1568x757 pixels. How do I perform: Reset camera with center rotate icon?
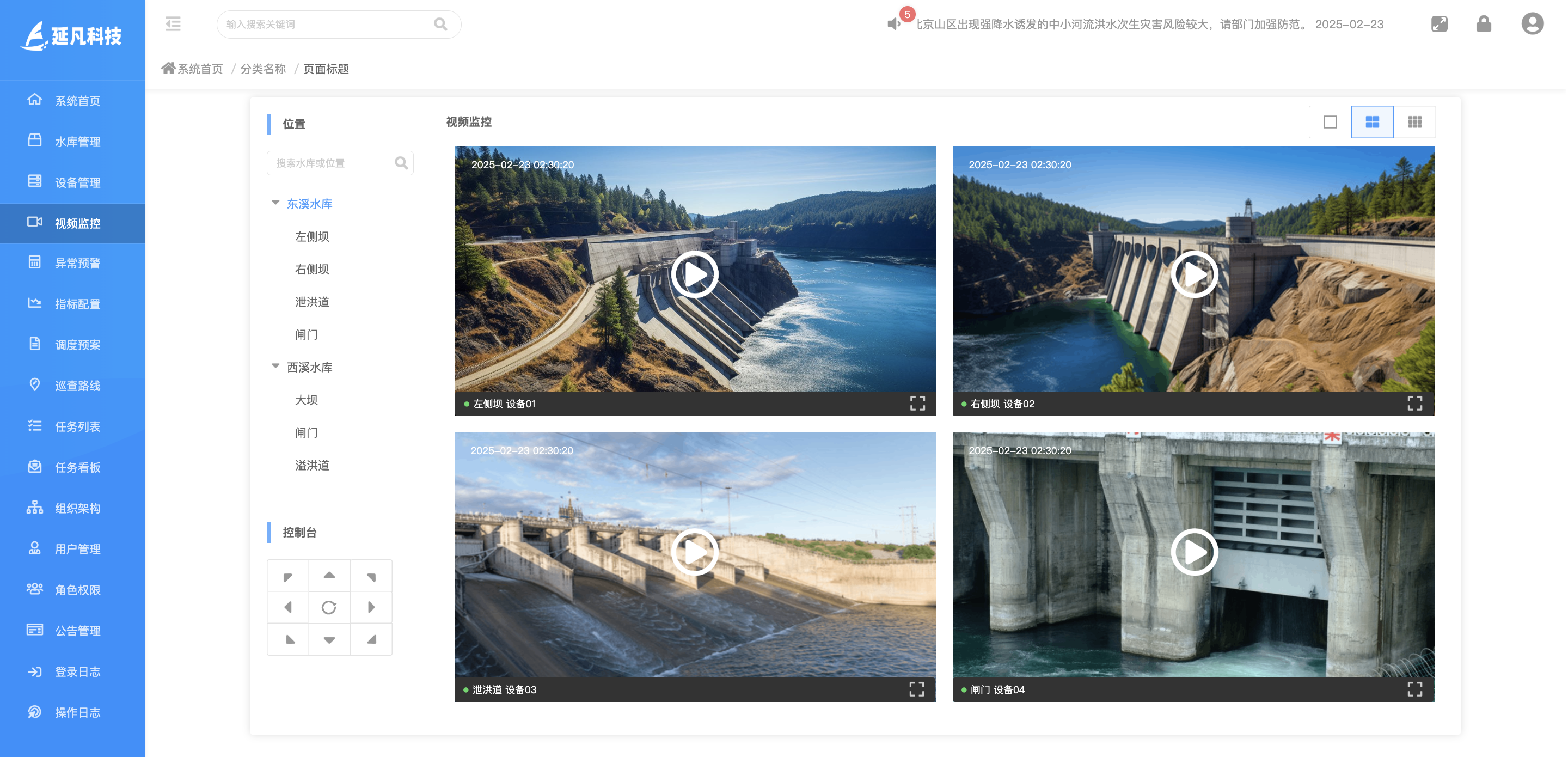(x=329, y=607)
